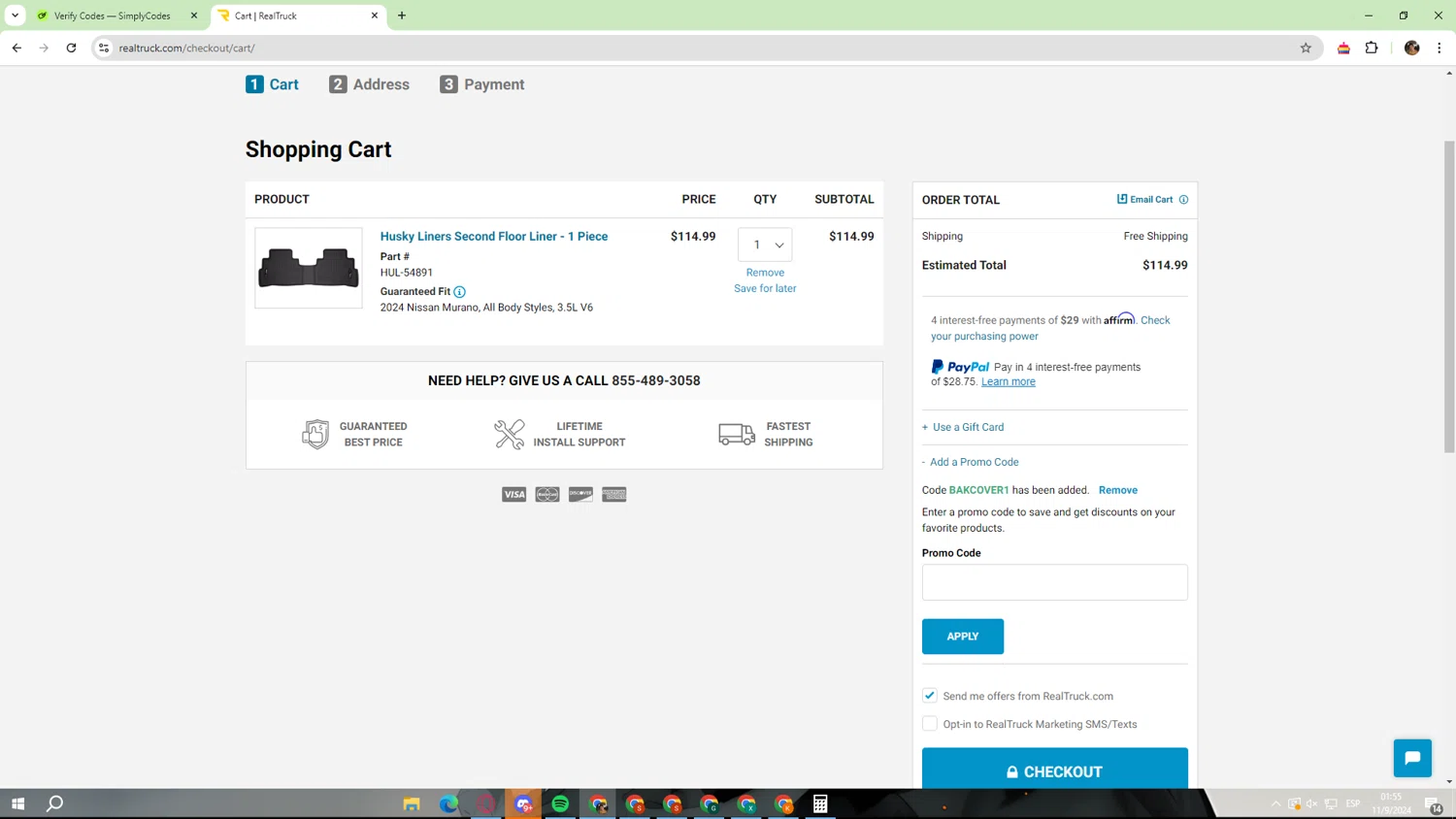Go to the Payment step
The height and width of the screenshot is (819, 1456).
tap(481, 84)
